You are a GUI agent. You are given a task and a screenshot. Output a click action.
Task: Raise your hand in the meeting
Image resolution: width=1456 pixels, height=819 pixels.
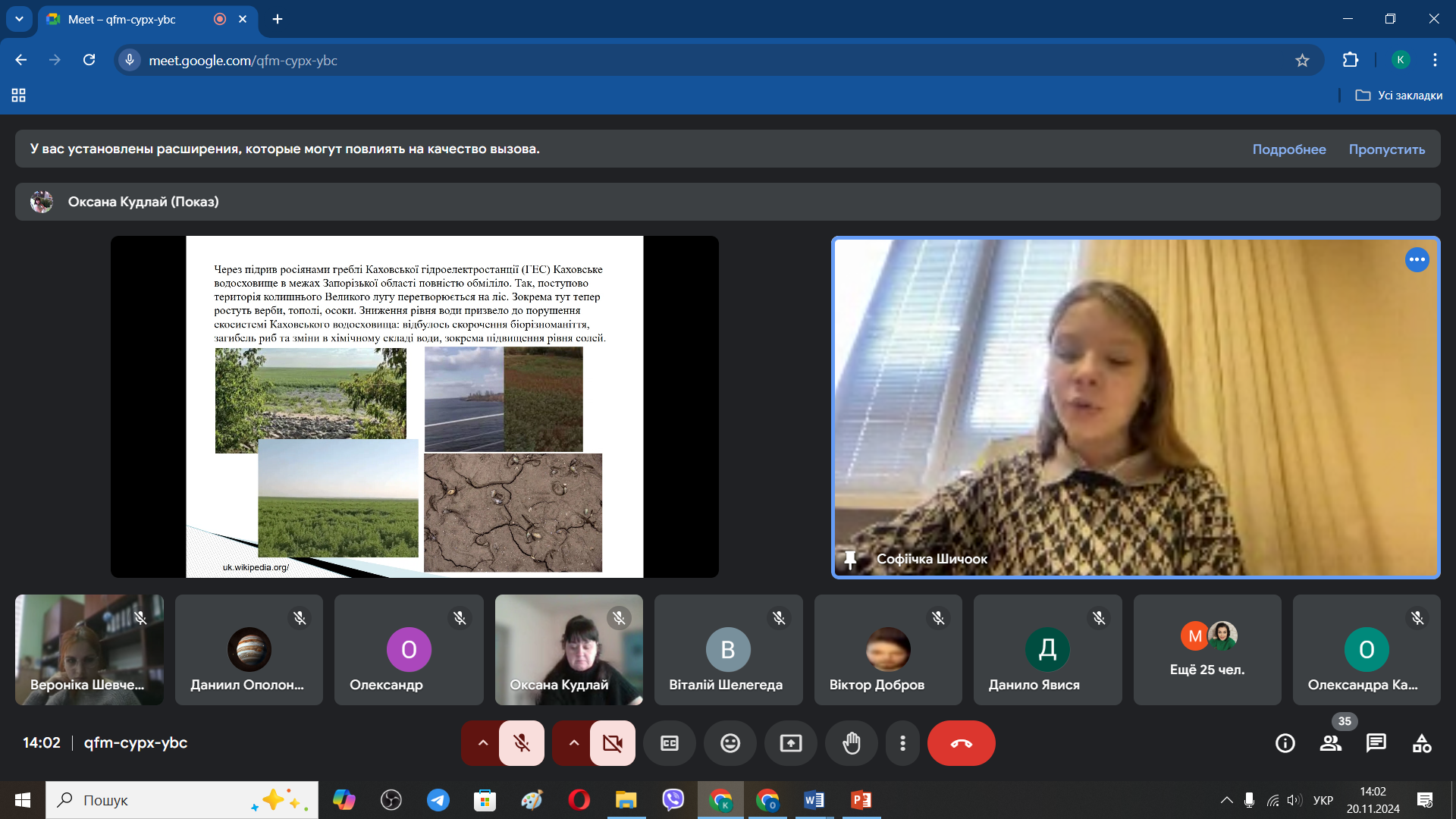851,743
